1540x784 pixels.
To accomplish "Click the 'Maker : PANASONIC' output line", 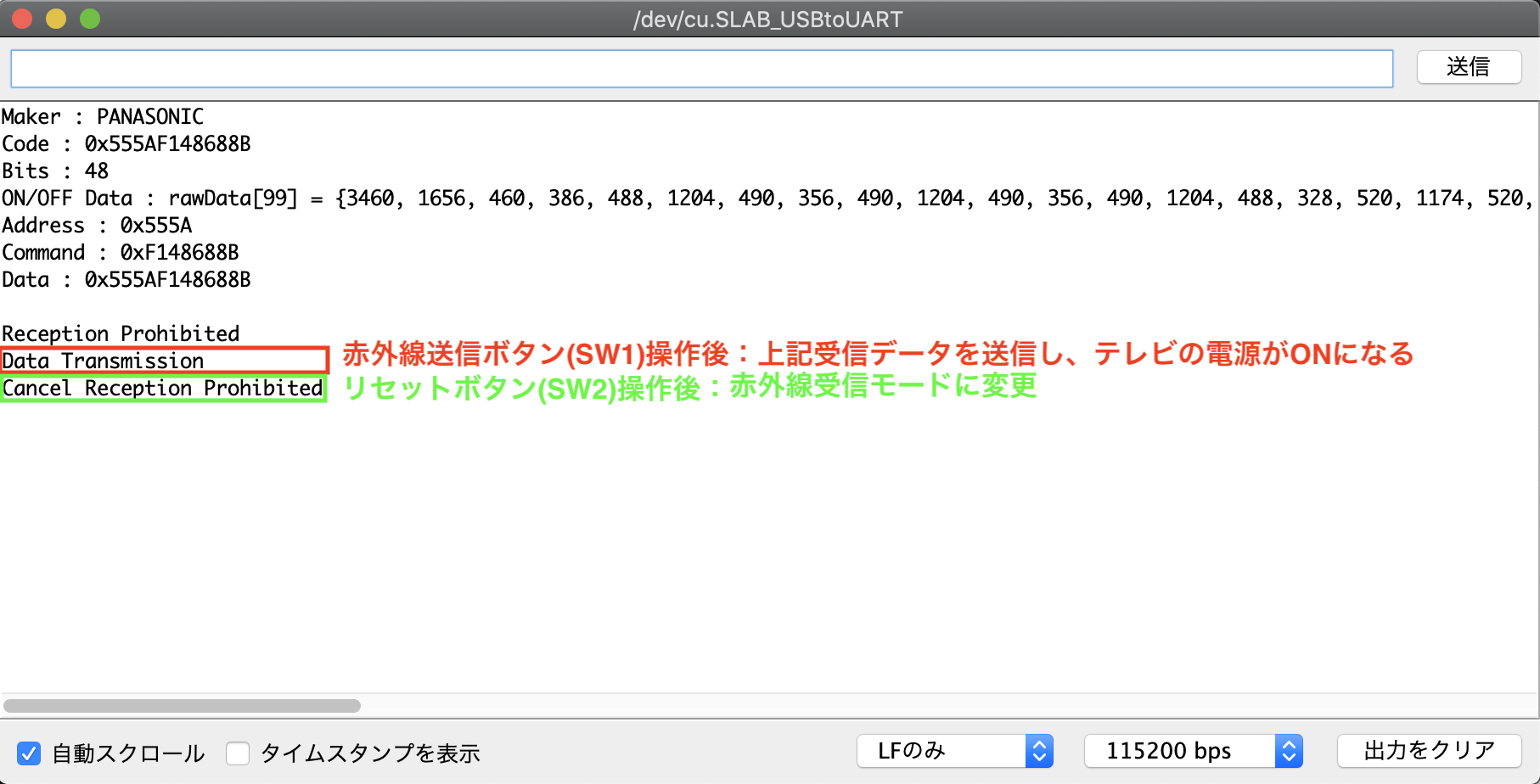I will pos(103,116).
